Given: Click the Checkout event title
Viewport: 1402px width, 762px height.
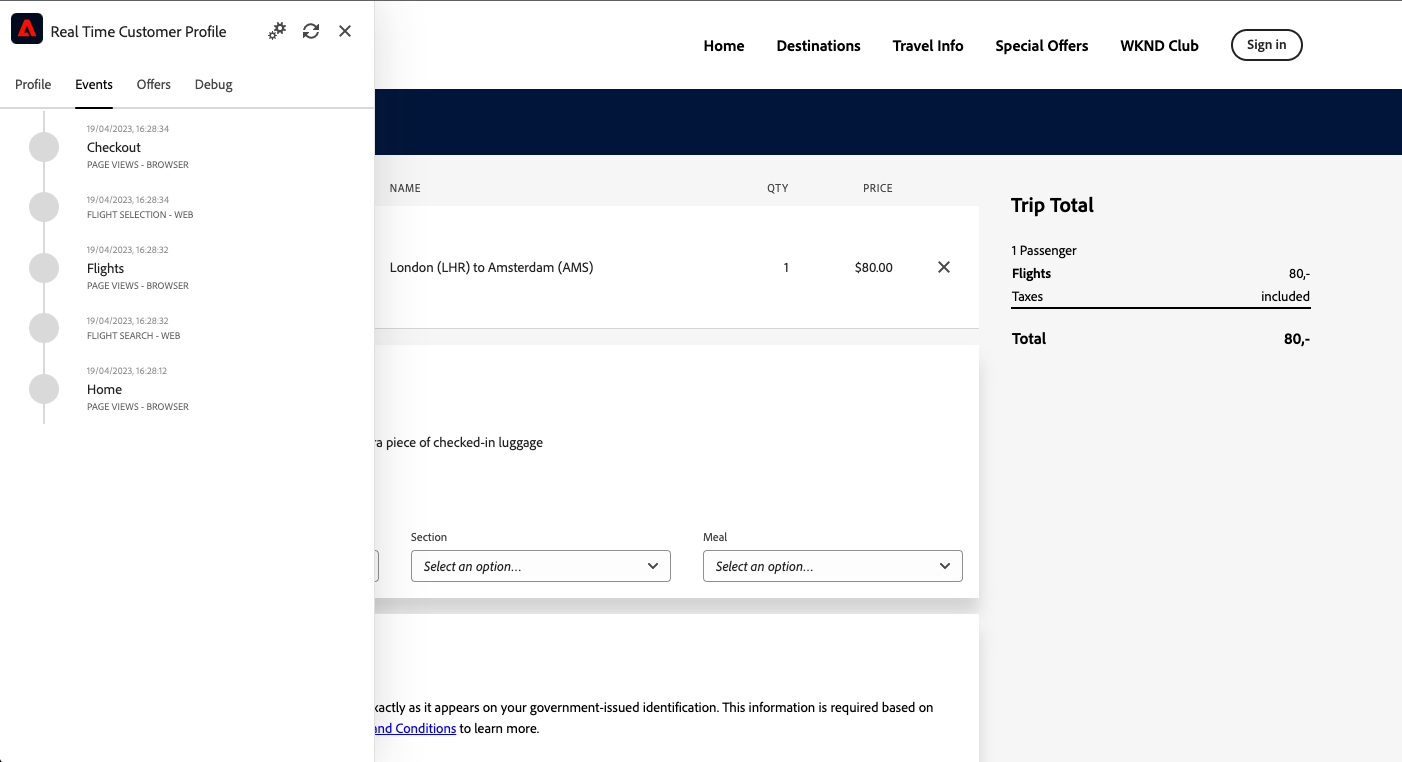Looking at the screenshot, I should (114, 147).
